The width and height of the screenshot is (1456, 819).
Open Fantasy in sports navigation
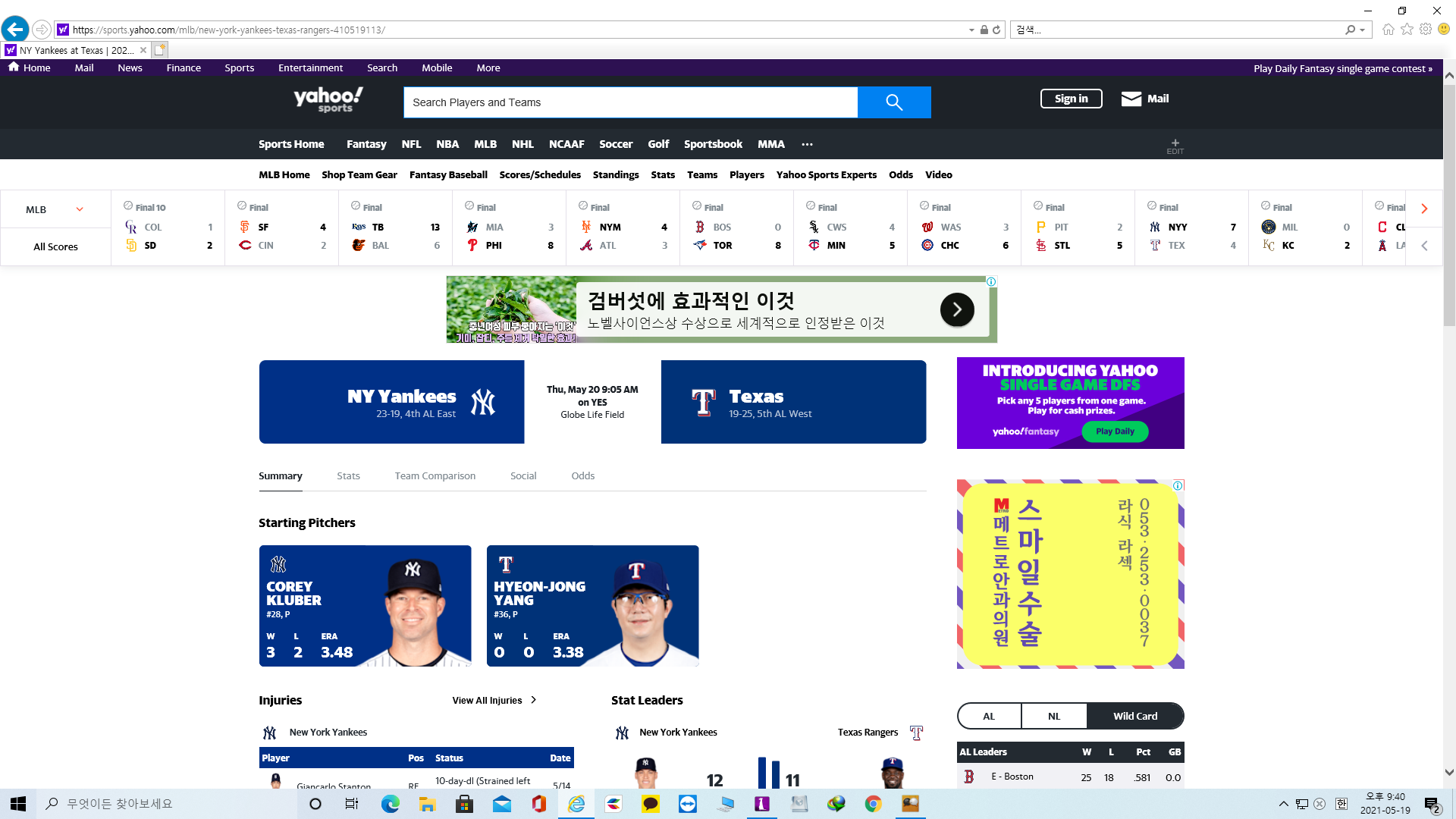pos(366,144)
